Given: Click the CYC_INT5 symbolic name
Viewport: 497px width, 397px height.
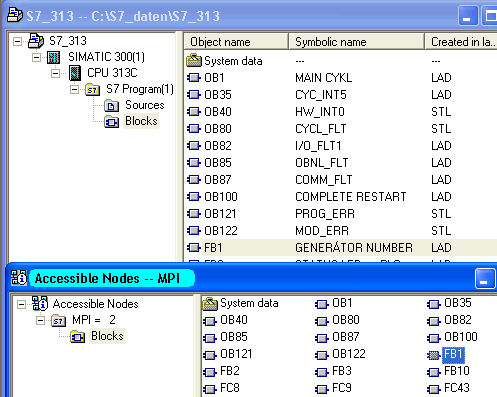Looking at the screenshot, I should click(x=321, y=95).
